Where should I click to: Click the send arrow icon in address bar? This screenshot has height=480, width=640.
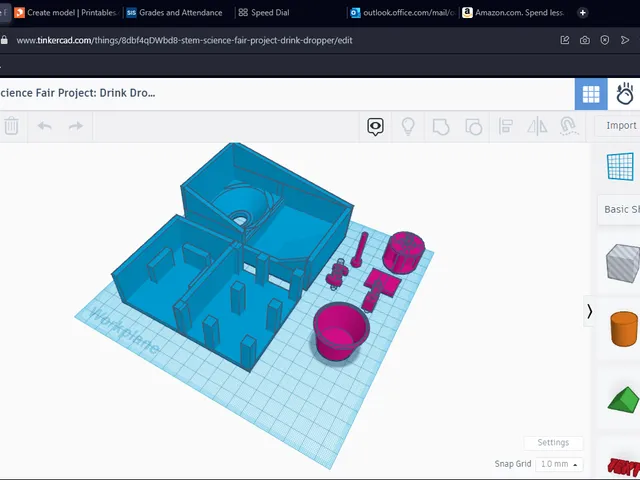(x=625, y=40)
